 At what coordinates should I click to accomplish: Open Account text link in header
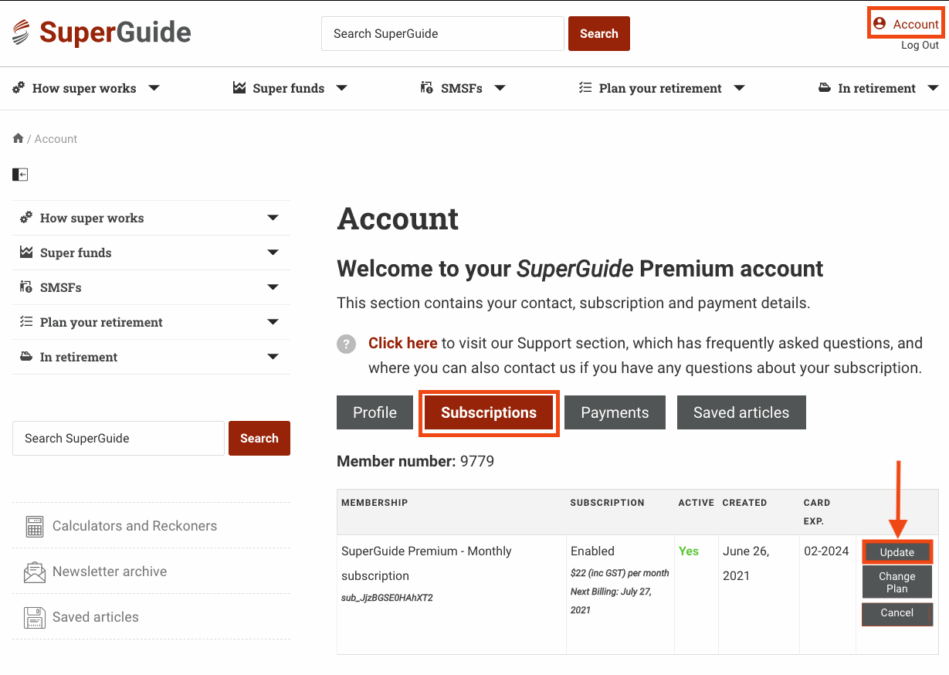point(915,24)
